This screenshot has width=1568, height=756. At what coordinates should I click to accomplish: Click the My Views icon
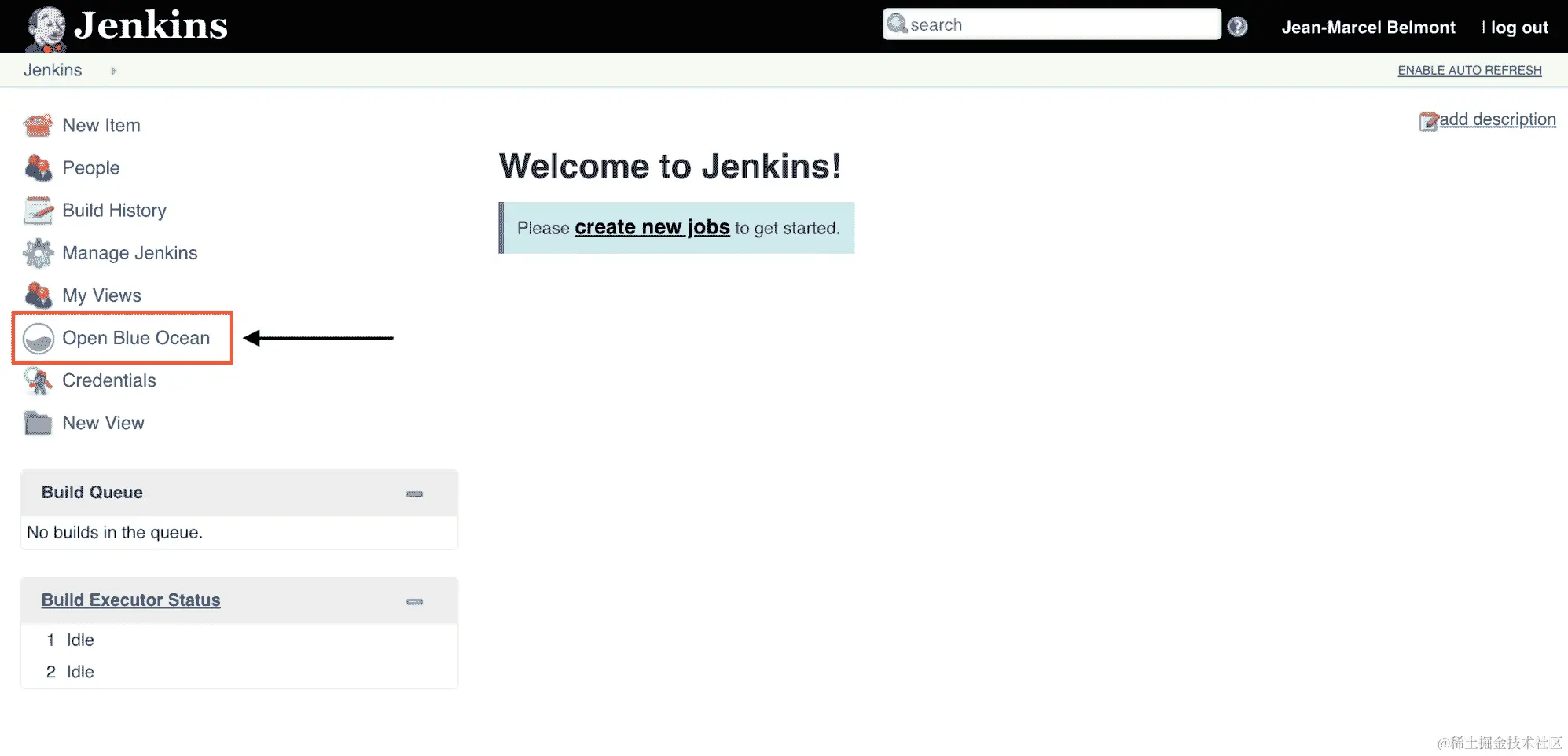point(38,295)
